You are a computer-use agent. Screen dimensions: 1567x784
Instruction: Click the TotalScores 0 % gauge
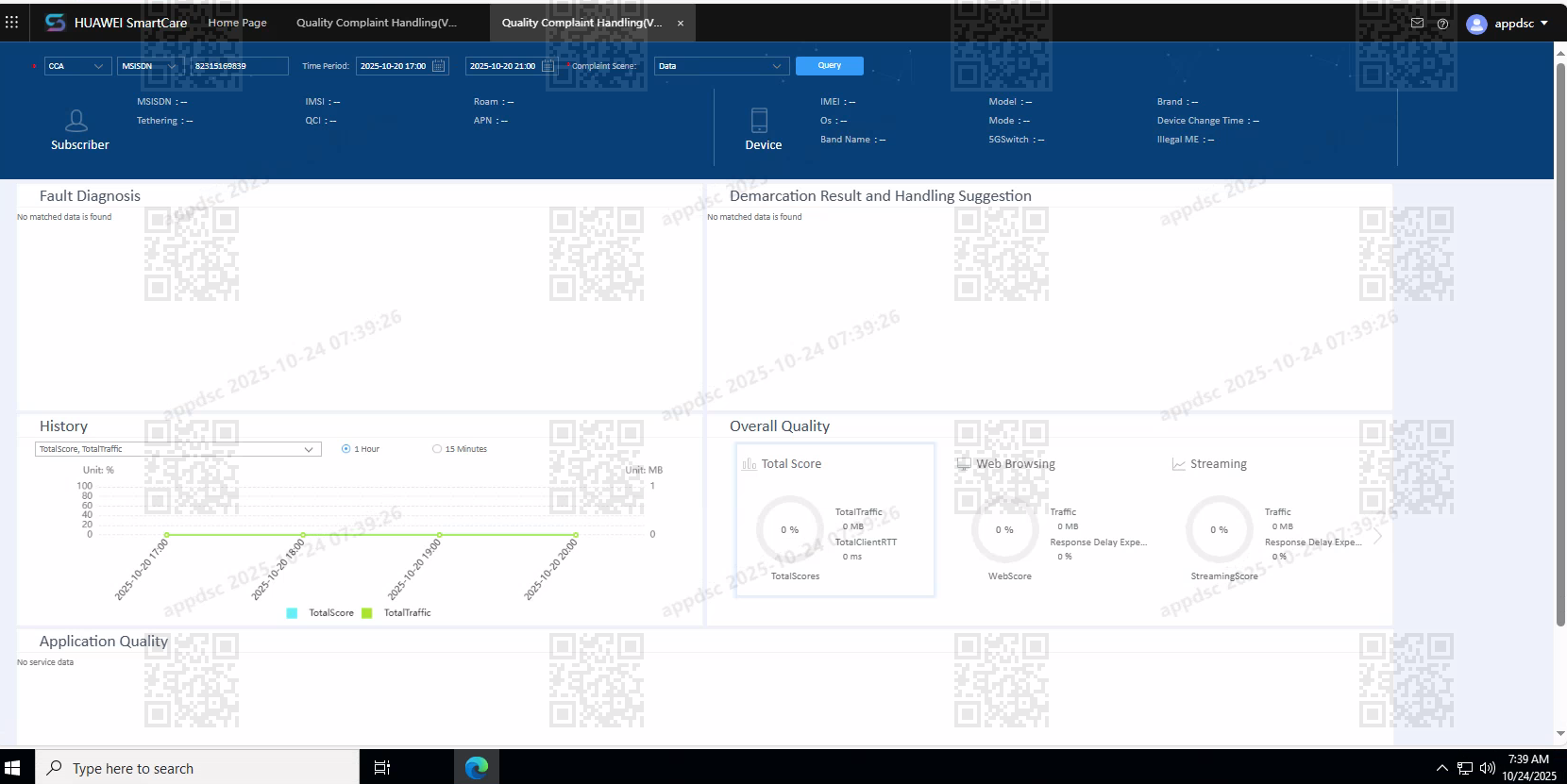point(790,530)
